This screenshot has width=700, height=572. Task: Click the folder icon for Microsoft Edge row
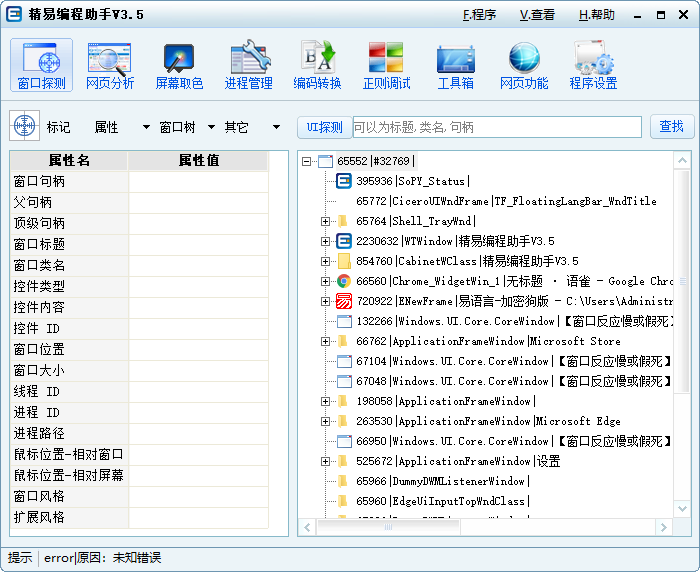coord(343,421)
